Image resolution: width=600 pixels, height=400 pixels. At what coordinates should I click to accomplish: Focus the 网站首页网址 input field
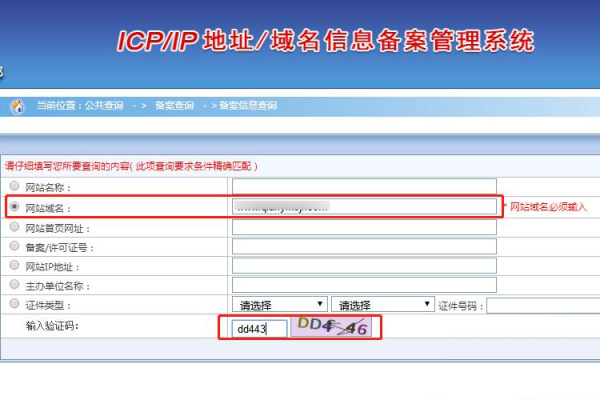pos(364,227)
